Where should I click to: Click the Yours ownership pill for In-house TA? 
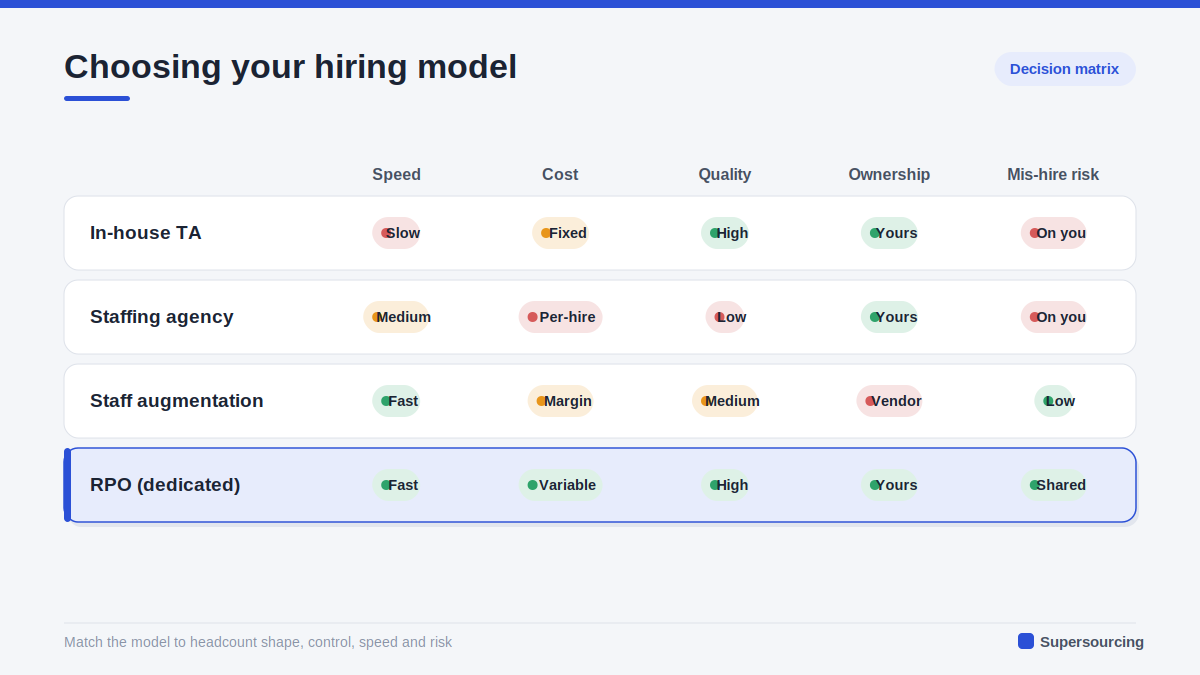889,233
